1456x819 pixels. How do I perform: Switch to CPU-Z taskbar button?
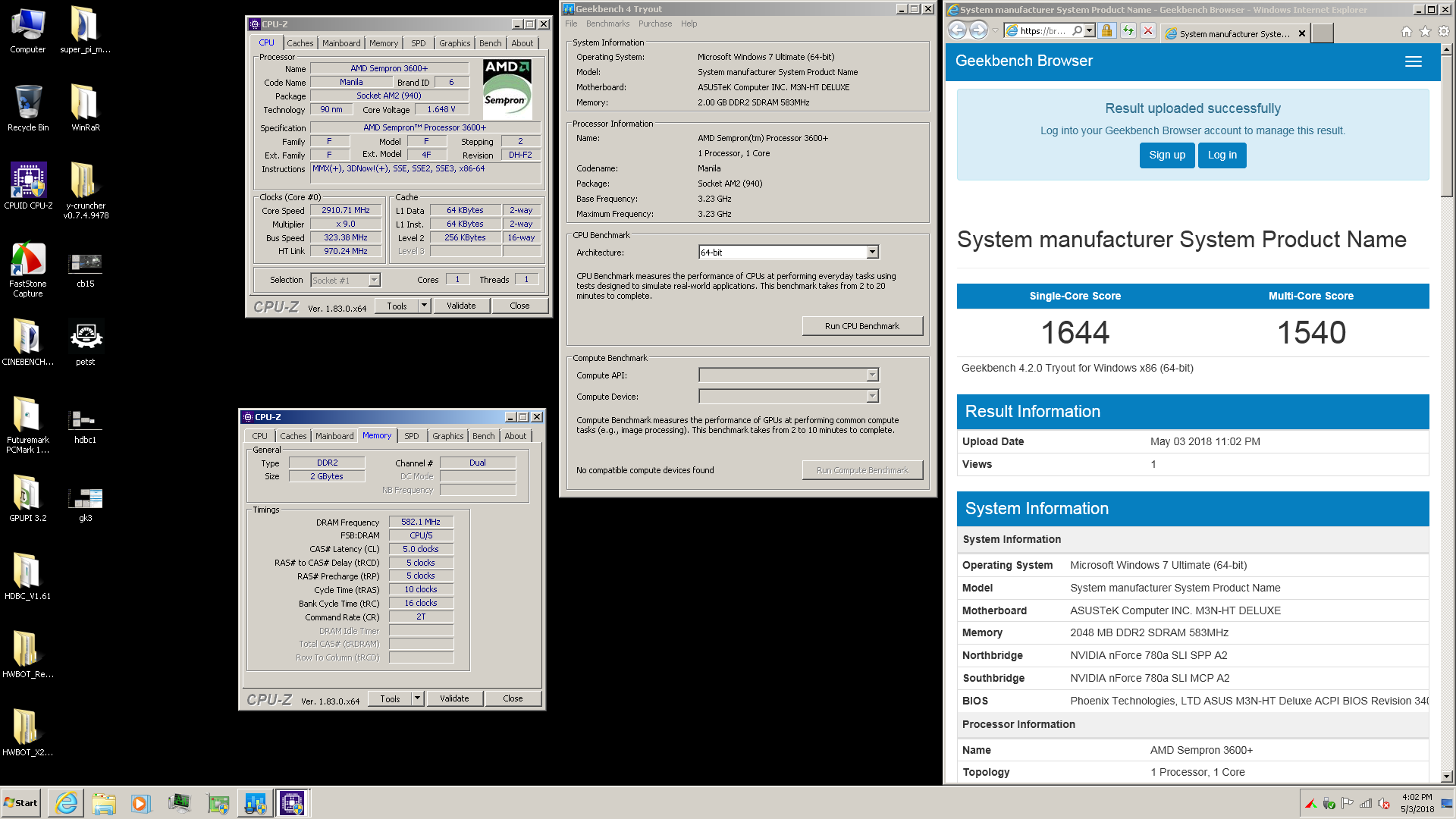[x=292, y=803]
